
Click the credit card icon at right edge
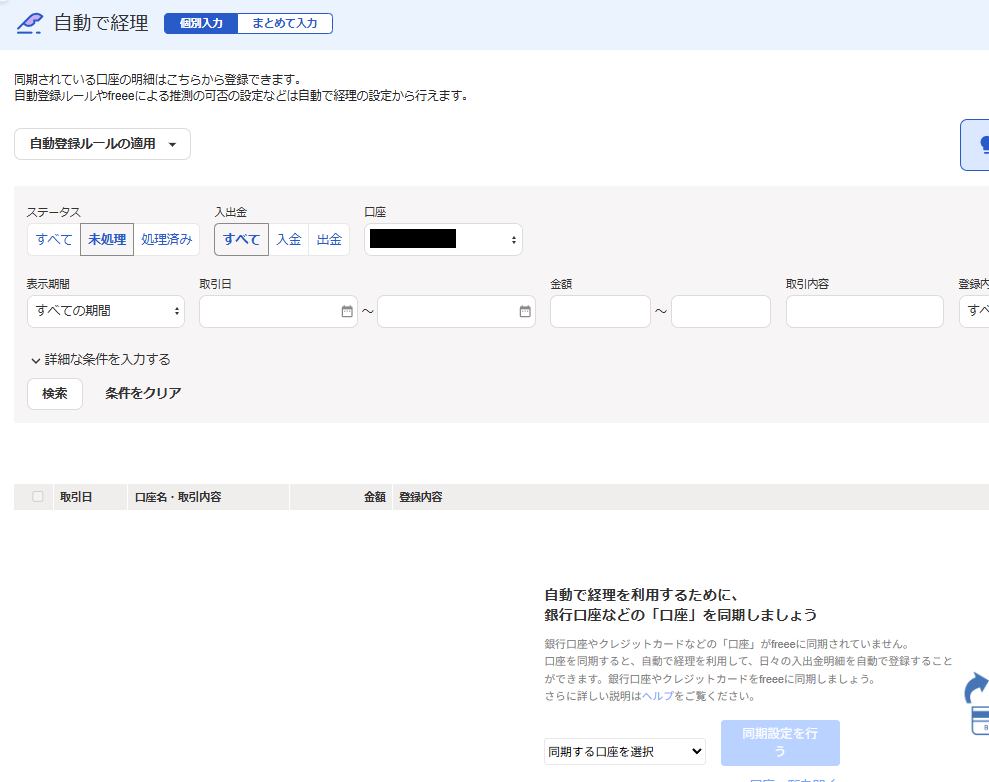point(980,721)
